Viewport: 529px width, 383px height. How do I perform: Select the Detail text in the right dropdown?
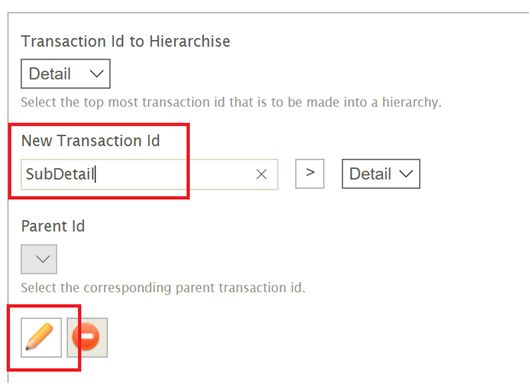point(370,174)
